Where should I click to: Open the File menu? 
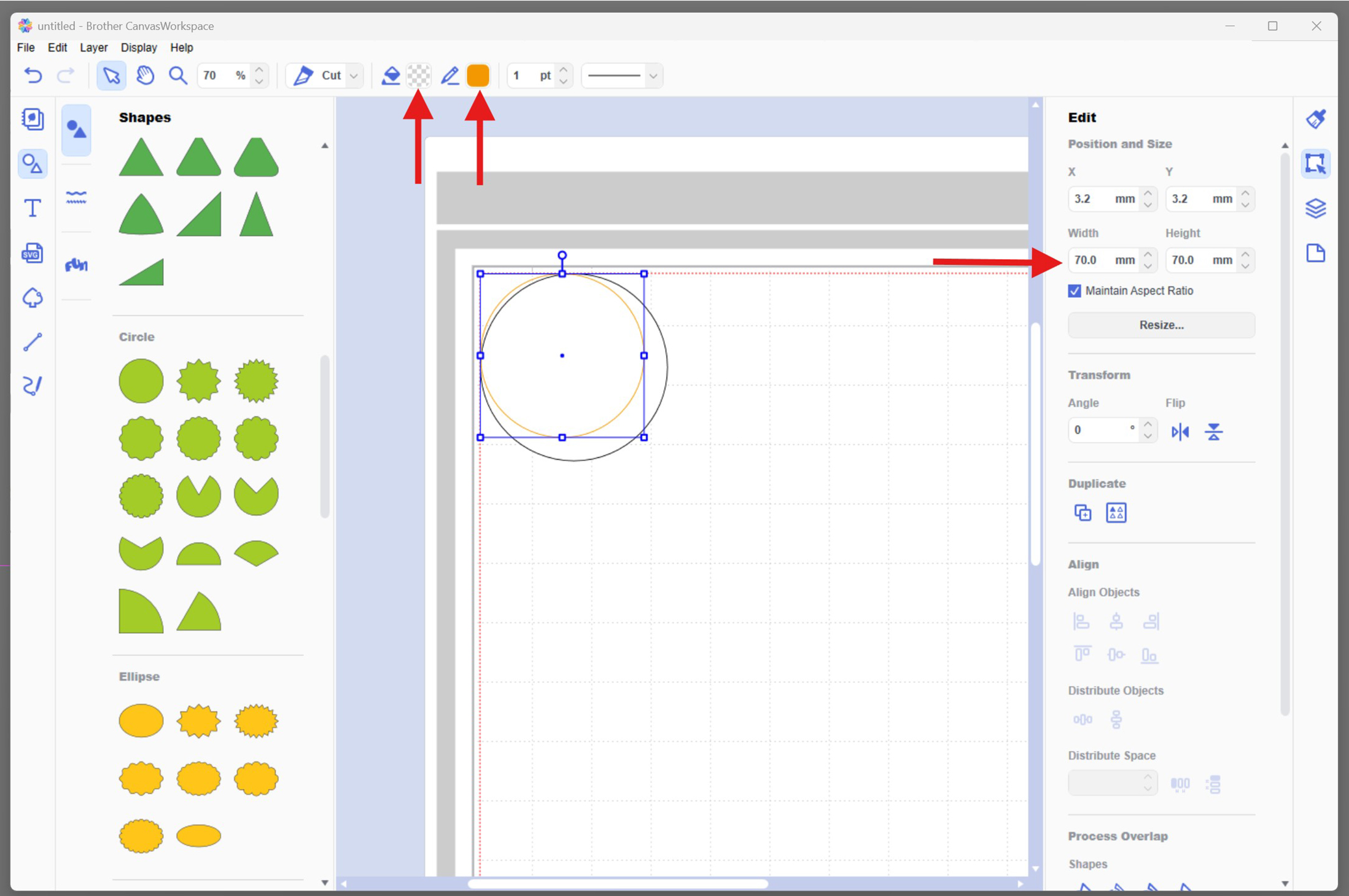click(26, 47)
